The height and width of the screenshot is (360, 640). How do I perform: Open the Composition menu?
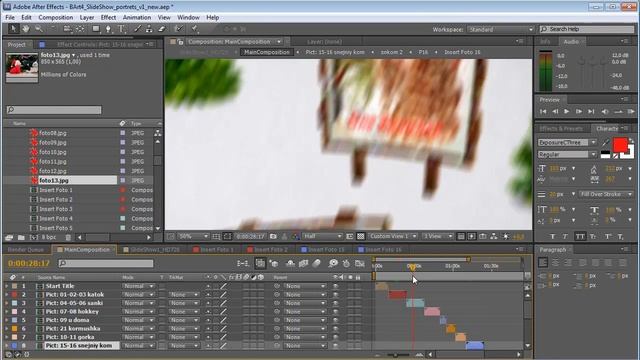[56, 18]
